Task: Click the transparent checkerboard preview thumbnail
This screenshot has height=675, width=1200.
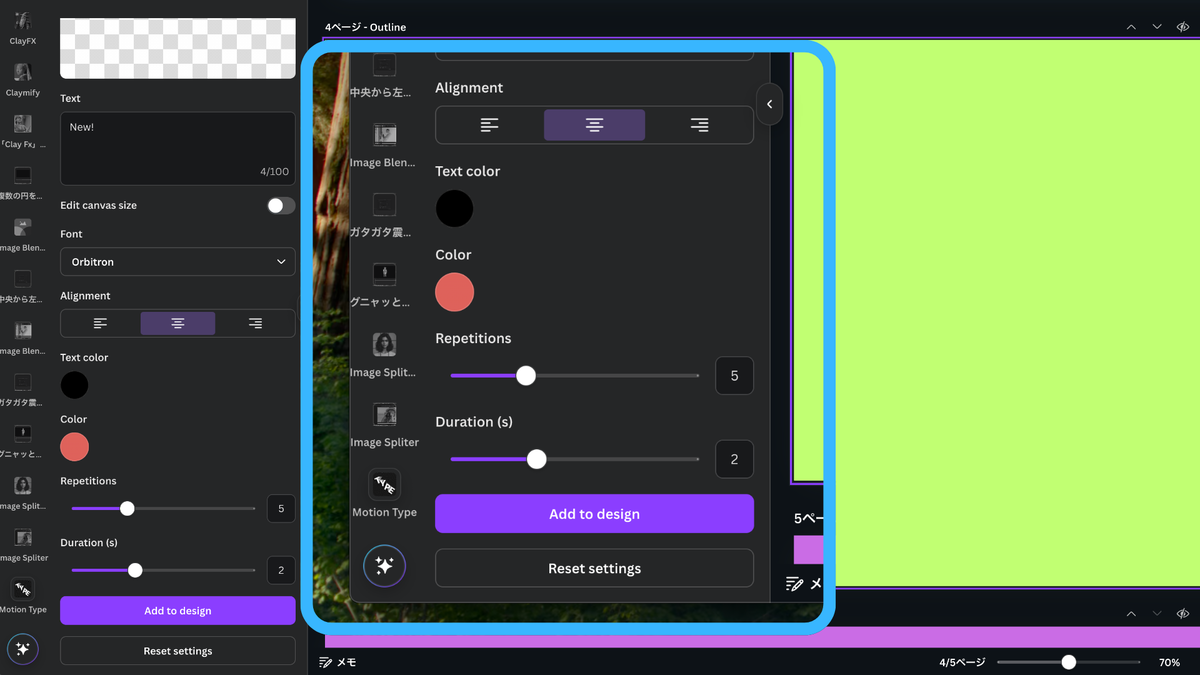Action: coord(178,48)
